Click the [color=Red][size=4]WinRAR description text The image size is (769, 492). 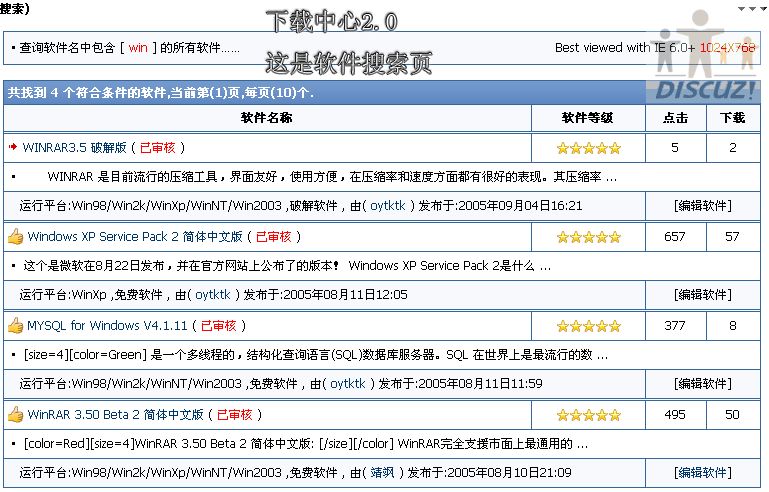pos(306,444)
